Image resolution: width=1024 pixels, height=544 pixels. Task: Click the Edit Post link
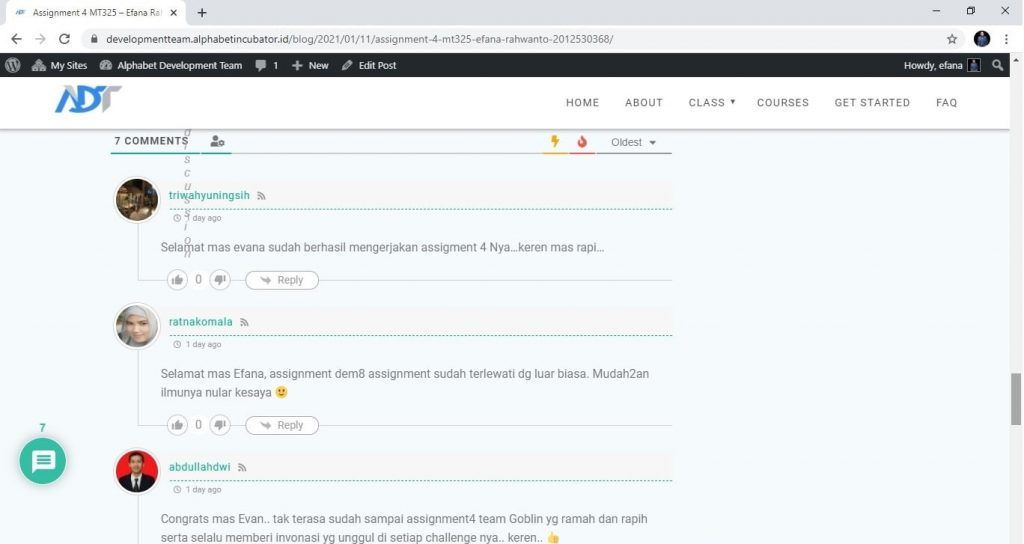pos(369,65)
